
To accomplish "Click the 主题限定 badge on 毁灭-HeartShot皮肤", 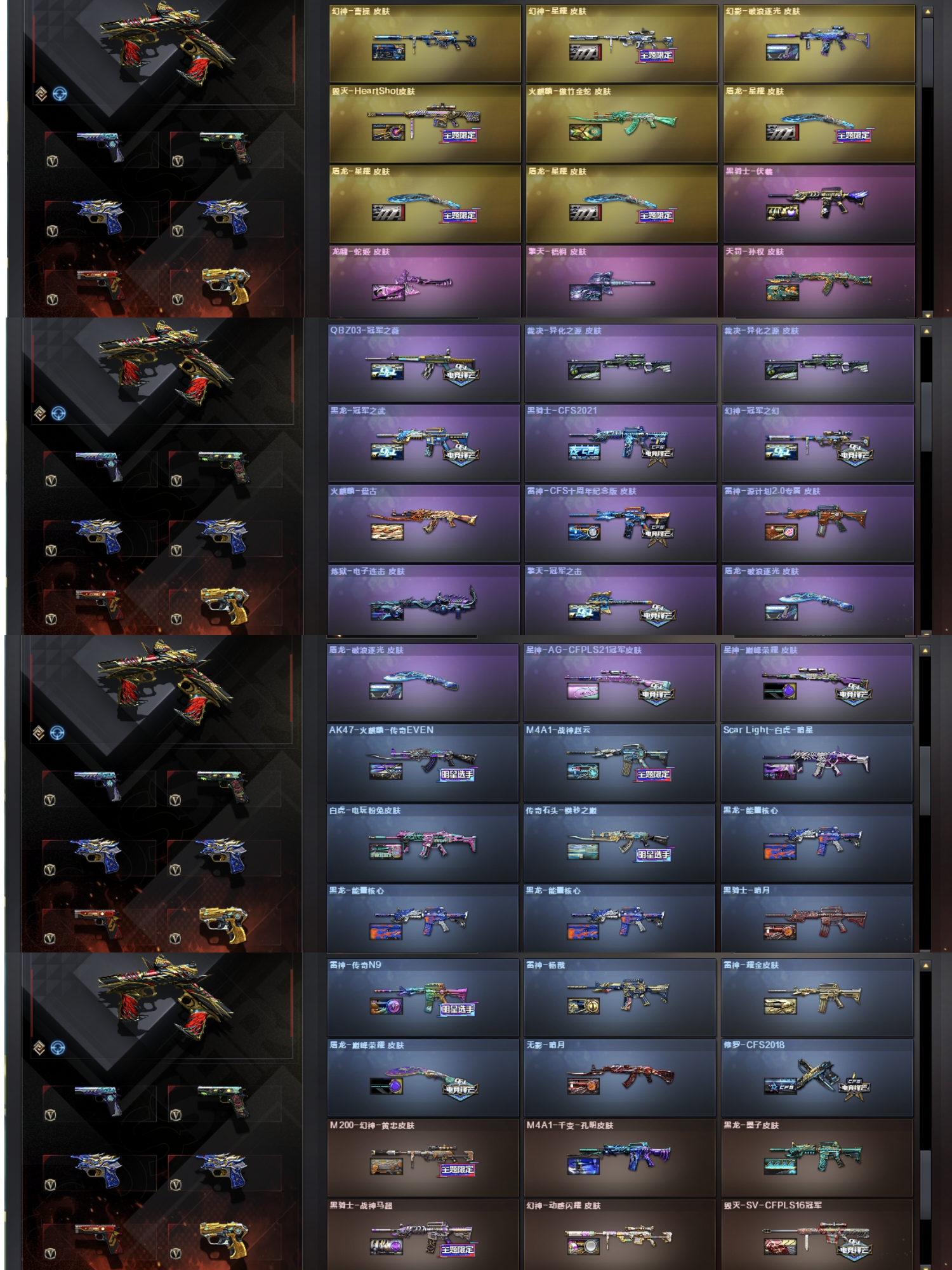I will coord(459,135).
